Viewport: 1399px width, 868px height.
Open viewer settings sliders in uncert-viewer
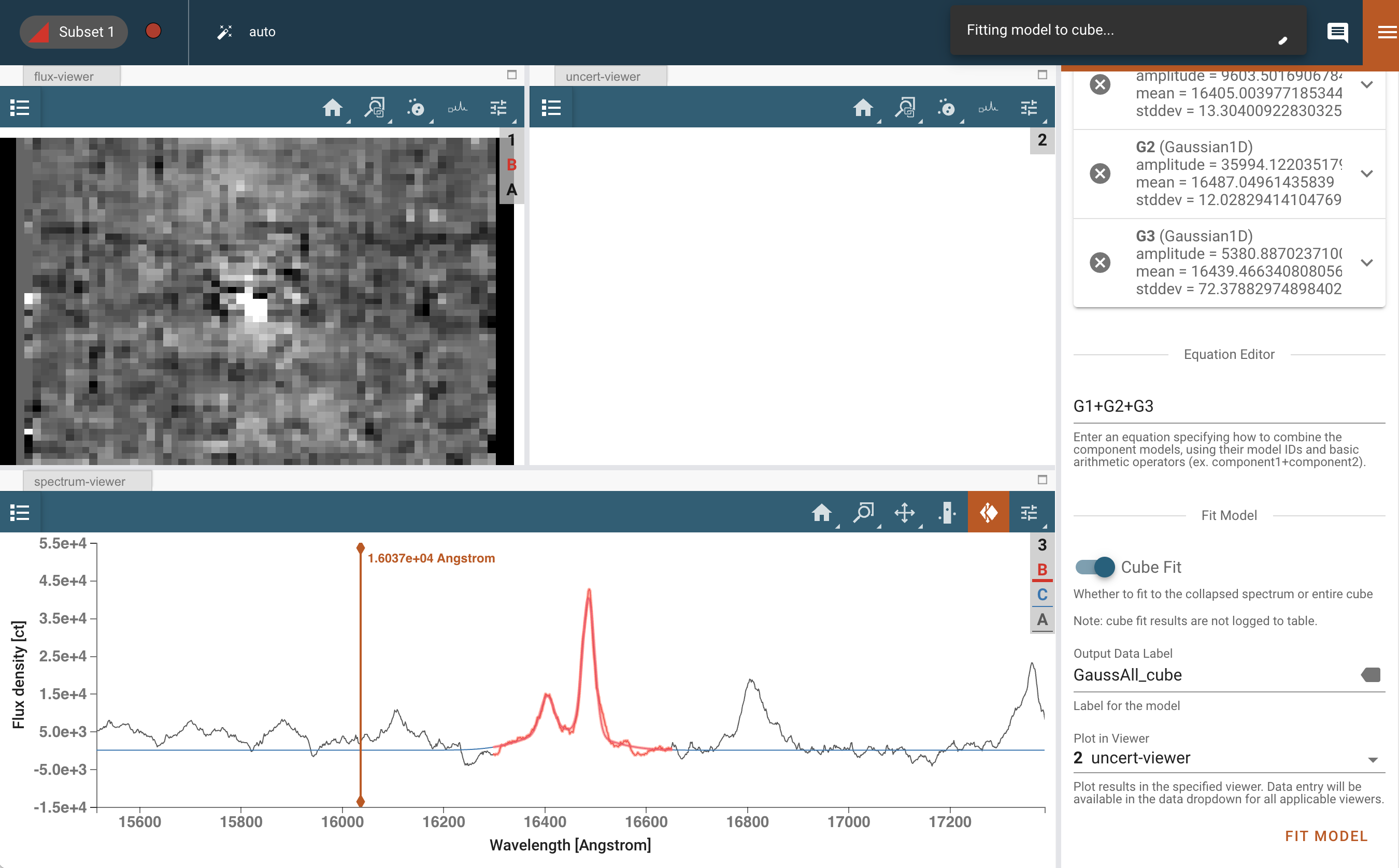[1029, 107]
